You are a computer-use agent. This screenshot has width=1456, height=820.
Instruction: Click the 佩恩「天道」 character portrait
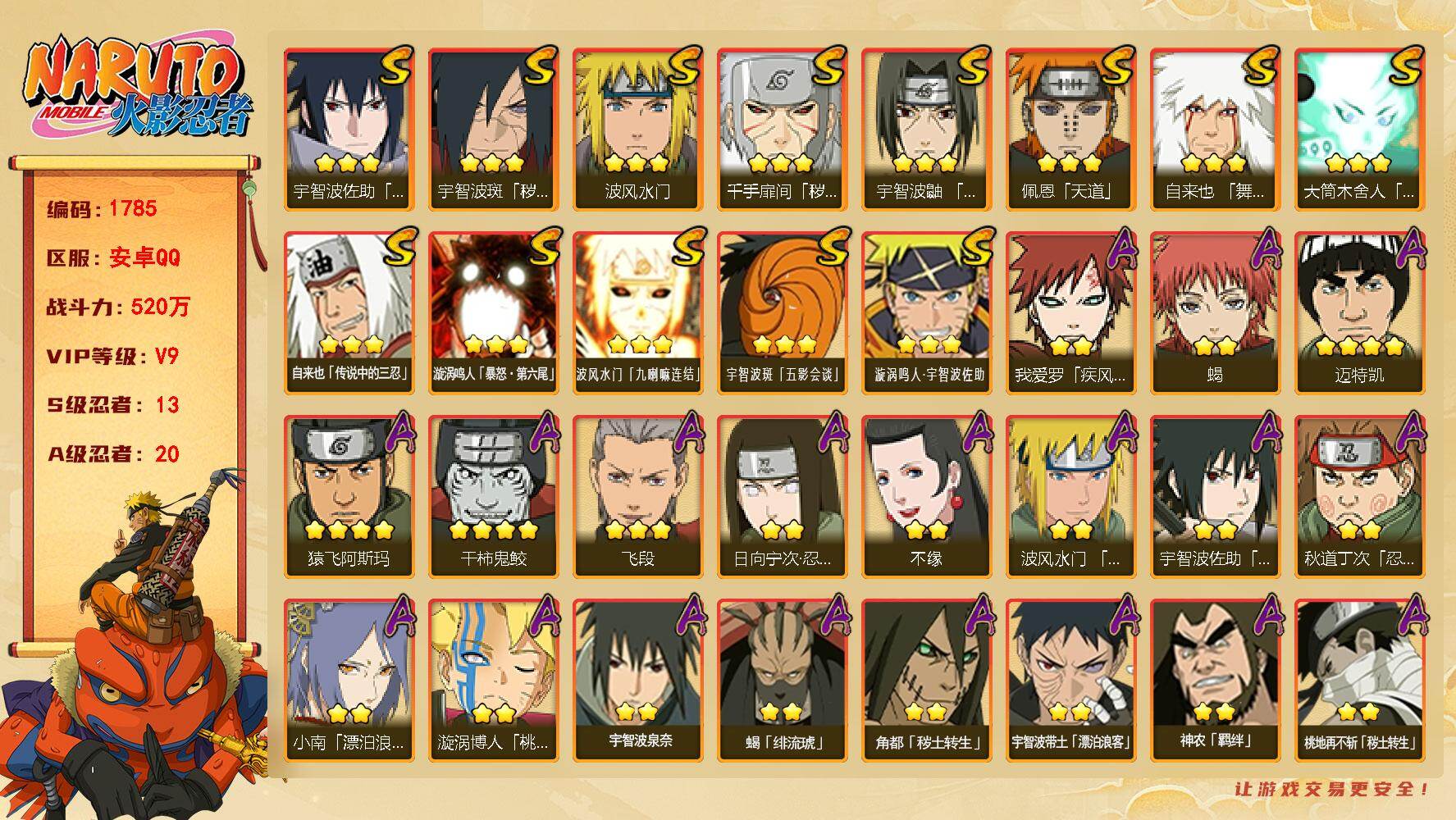pos(1070,130)
